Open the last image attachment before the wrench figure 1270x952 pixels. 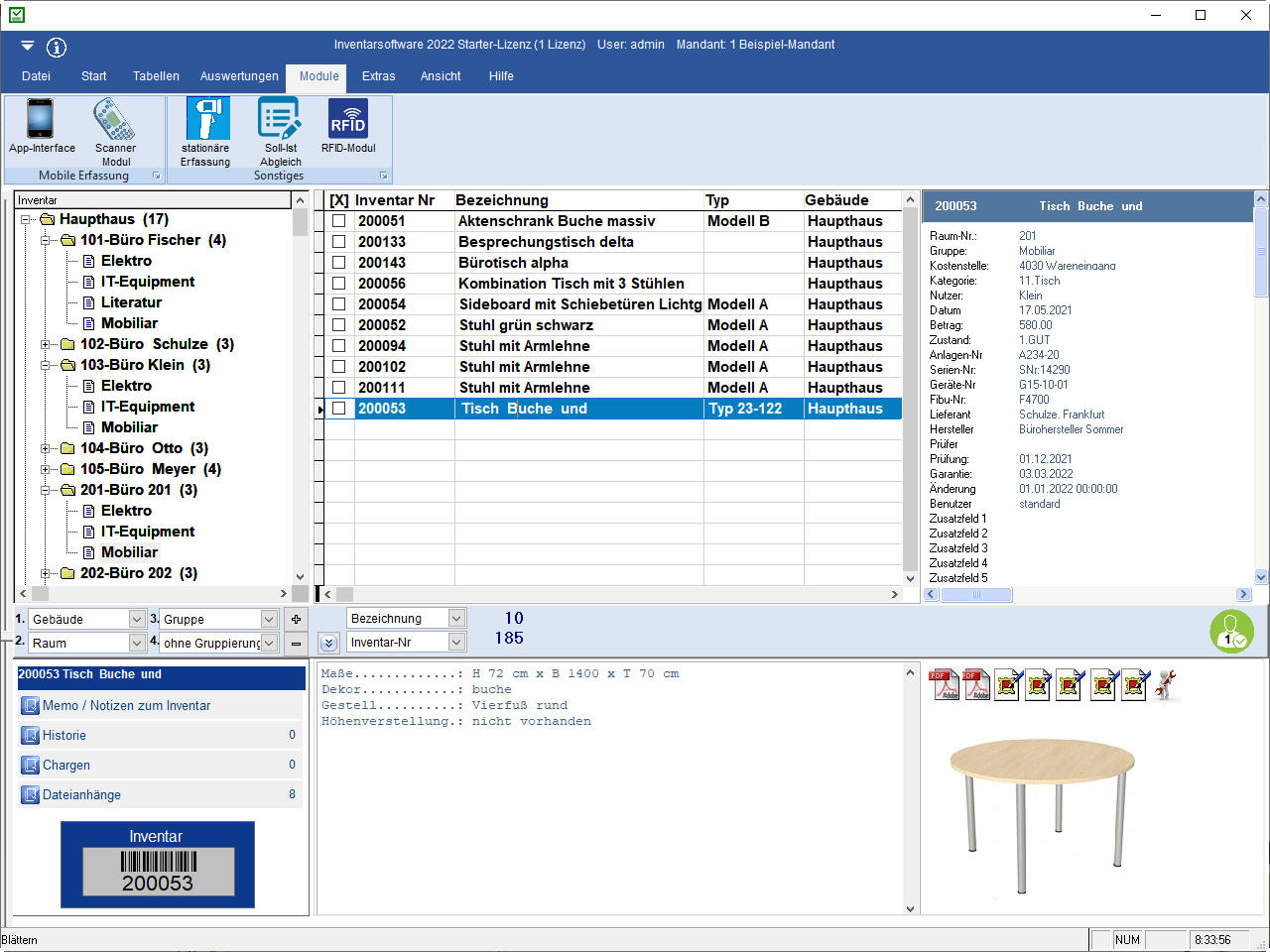tap(1135, 684)
